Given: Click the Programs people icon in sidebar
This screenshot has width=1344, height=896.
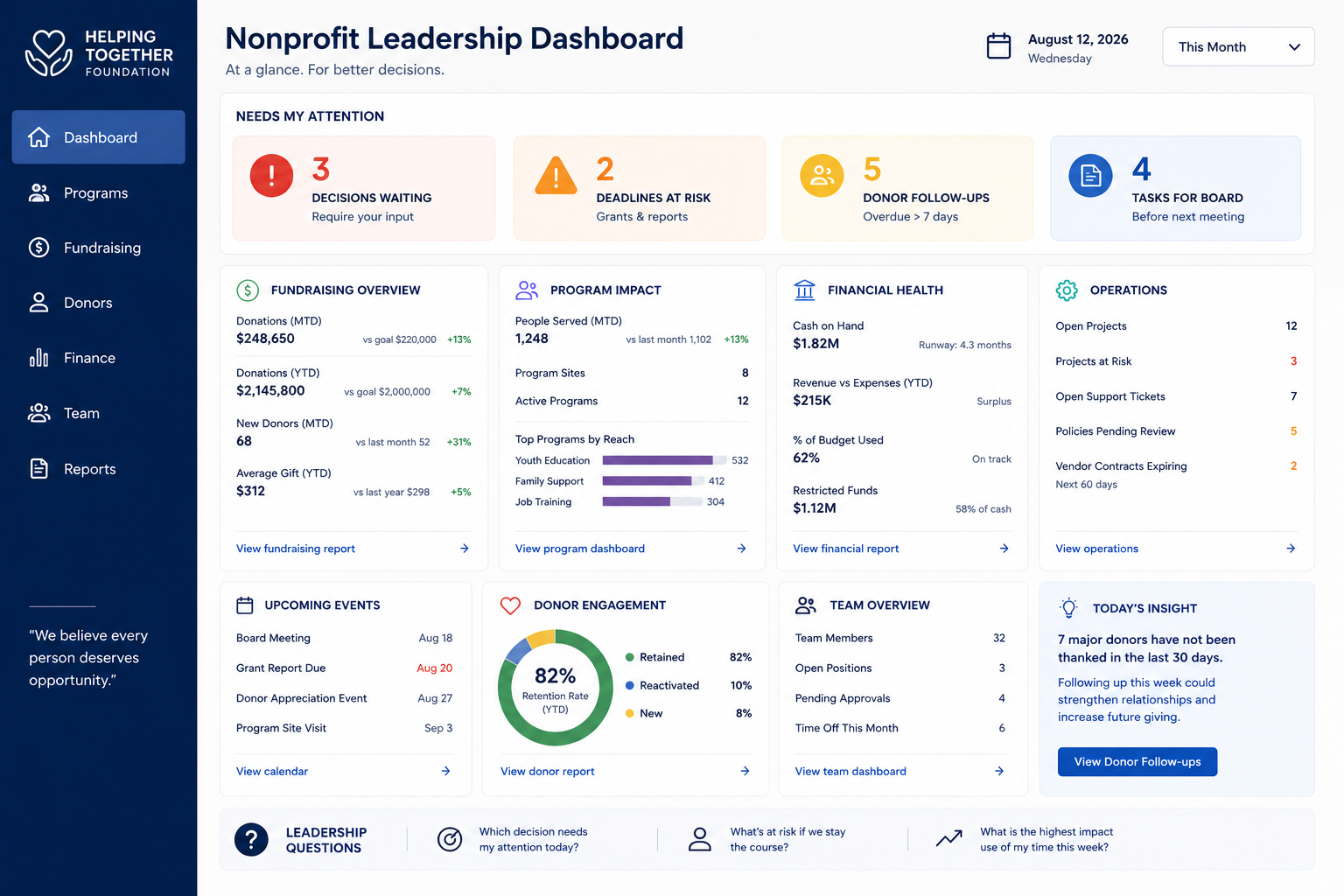Looking at the screenshot, I should [38, 192].
